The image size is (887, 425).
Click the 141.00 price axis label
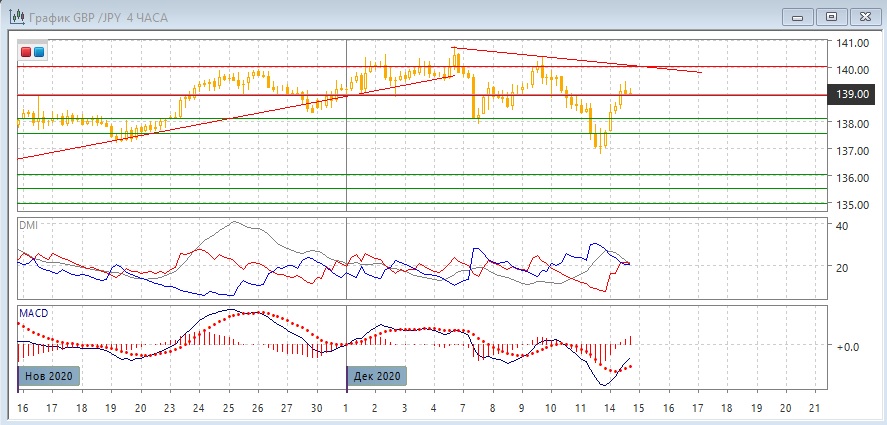pos(851,43)
